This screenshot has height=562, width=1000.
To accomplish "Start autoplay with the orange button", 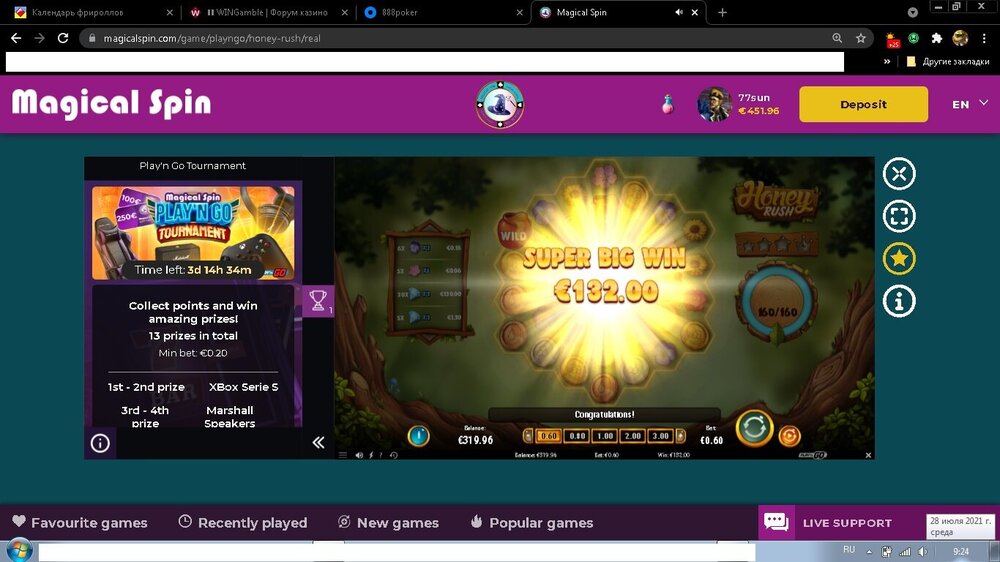I will tap(789, 436).
